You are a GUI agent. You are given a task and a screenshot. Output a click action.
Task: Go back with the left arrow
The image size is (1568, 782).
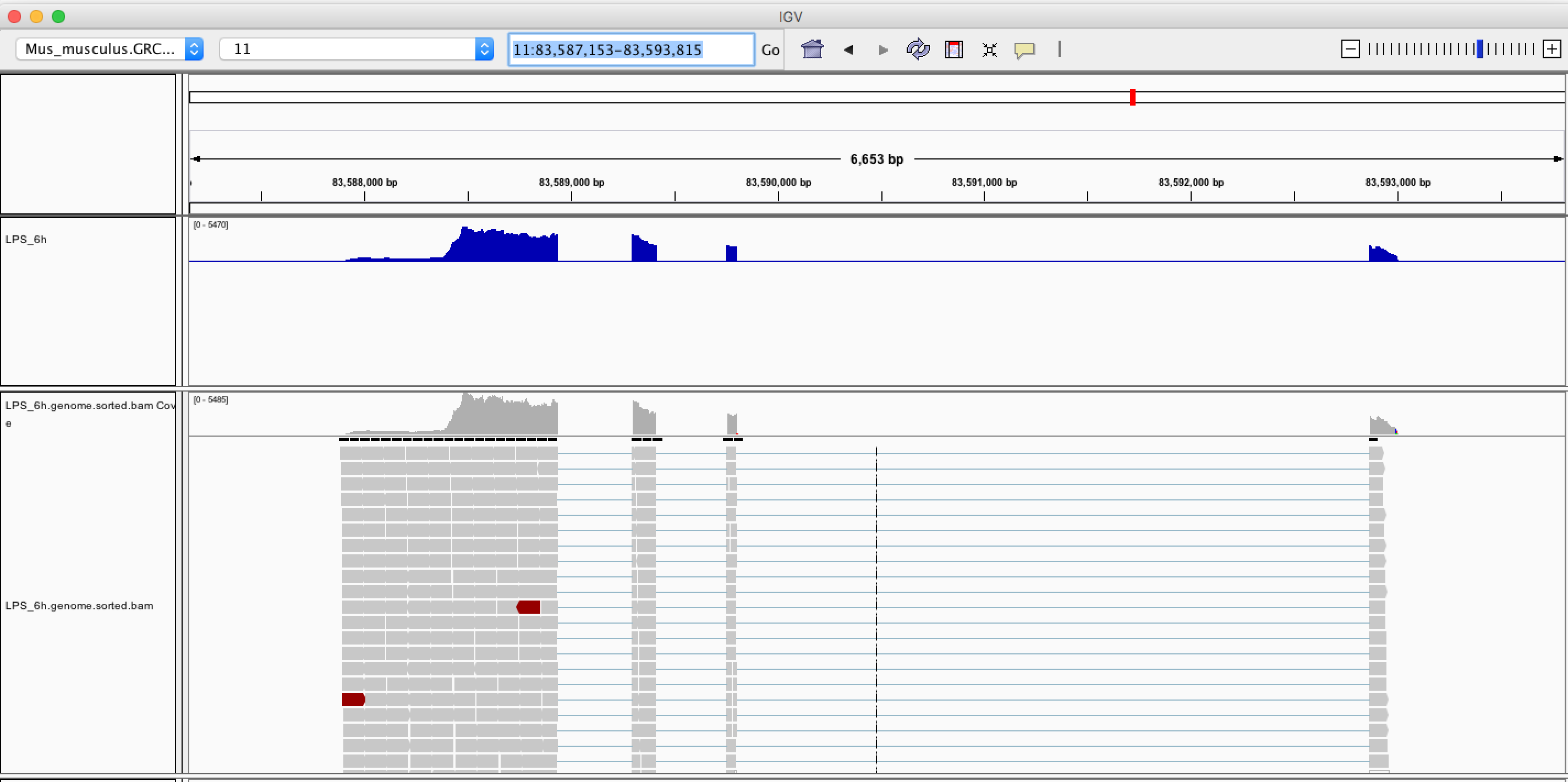pyautogui.click(x=848, y=50)
